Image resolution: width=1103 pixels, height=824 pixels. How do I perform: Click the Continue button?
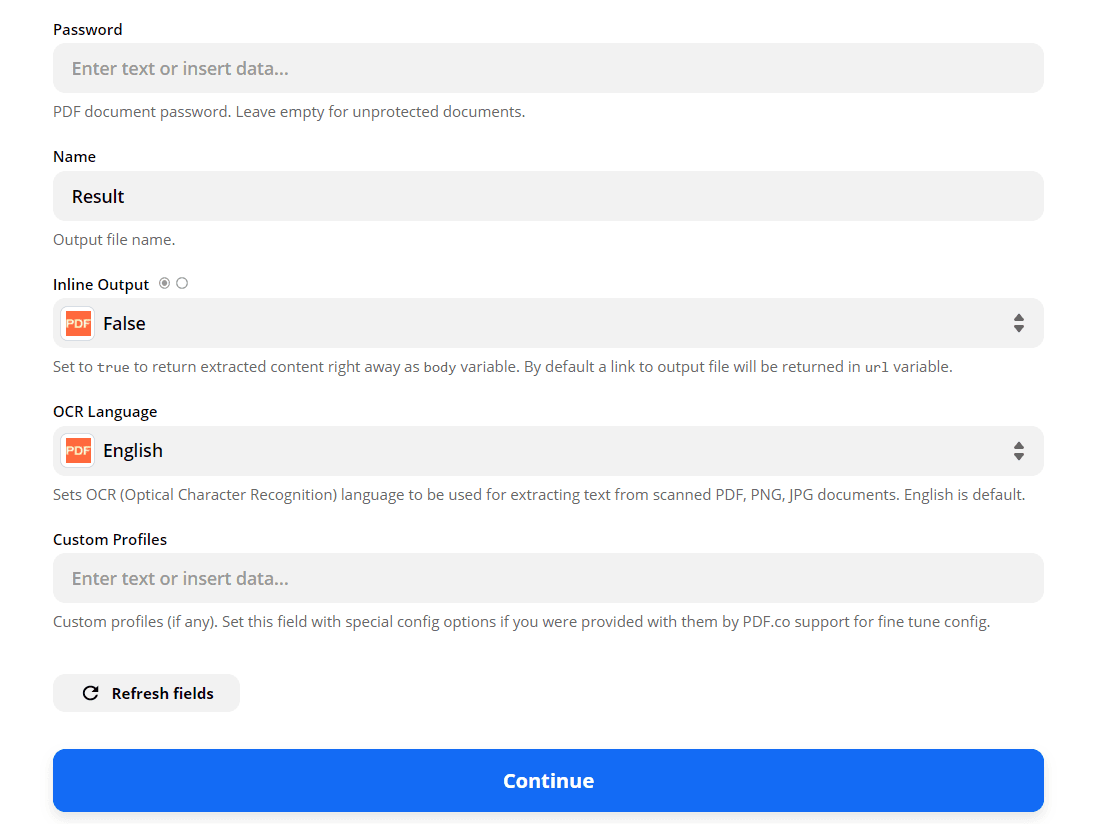[548, 781]
